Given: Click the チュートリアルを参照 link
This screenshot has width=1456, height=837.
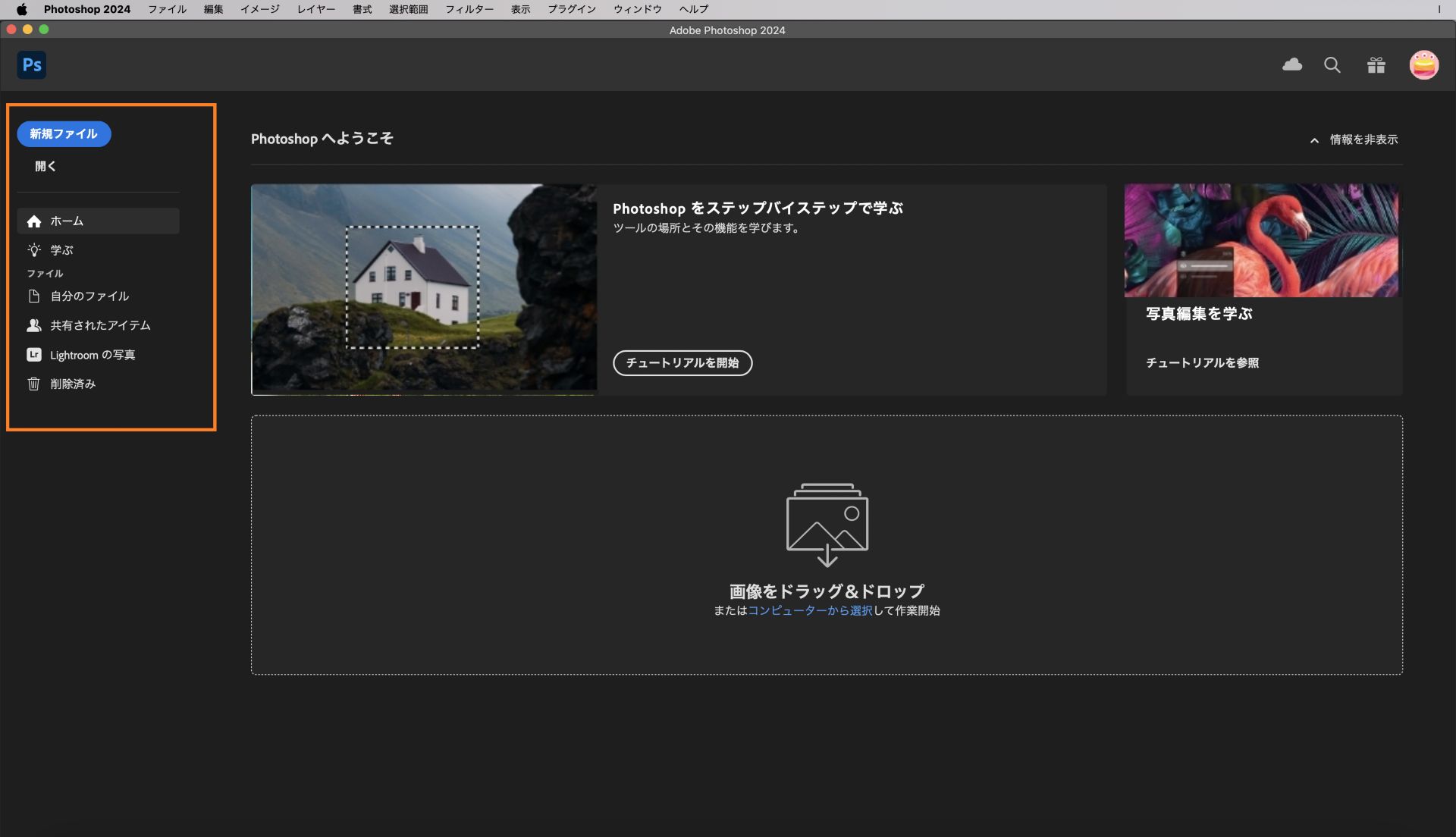Looking at the screenshot, I should [x=1203, y=362].
